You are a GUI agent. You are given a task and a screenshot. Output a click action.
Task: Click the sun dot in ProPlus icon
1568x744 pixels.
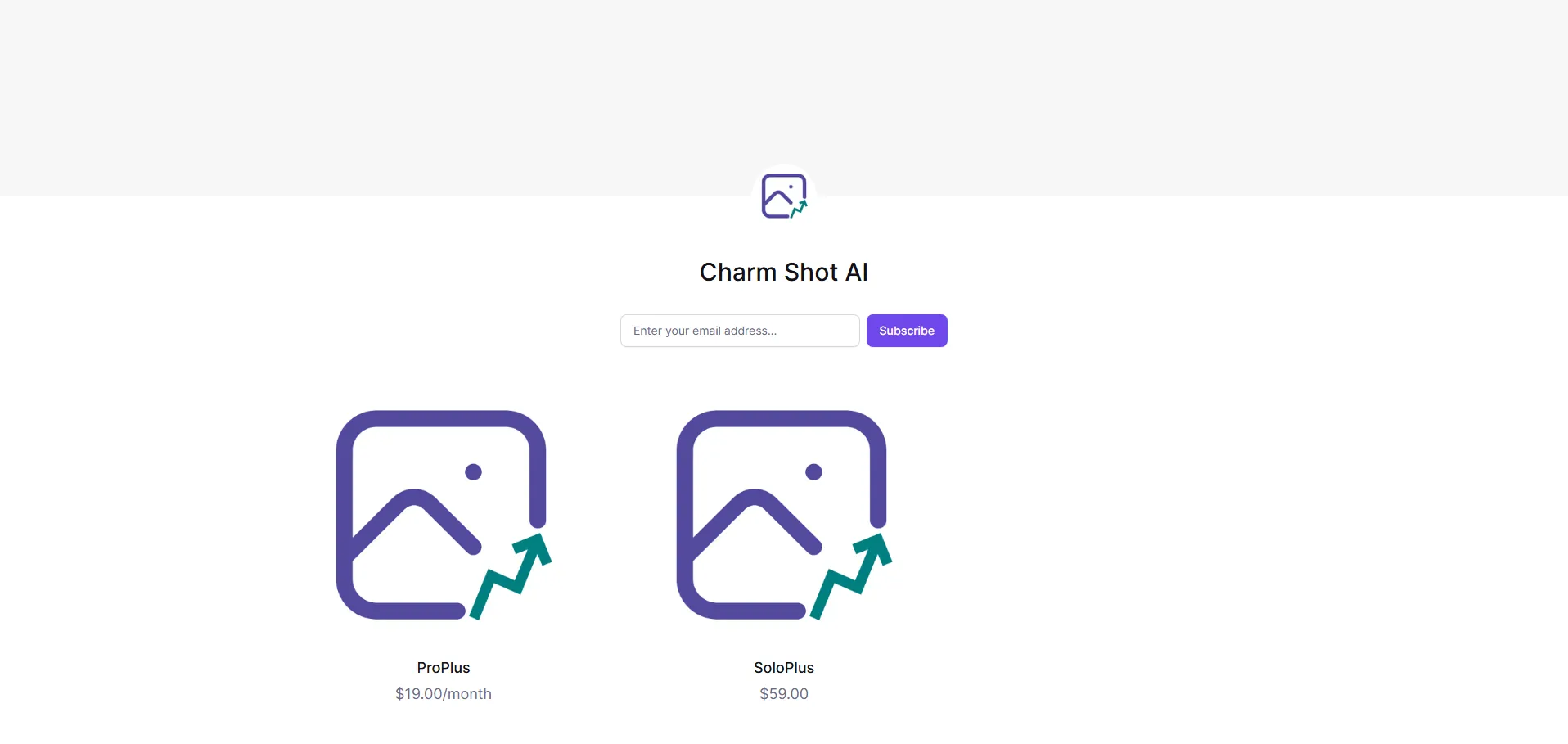pyautogui.click(x=473, y=471)
